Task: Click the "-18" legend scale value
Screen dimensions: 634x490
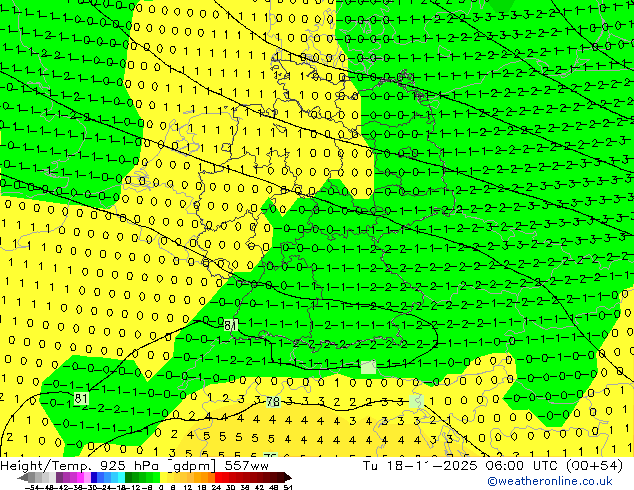Action: (x=120, y=488)
